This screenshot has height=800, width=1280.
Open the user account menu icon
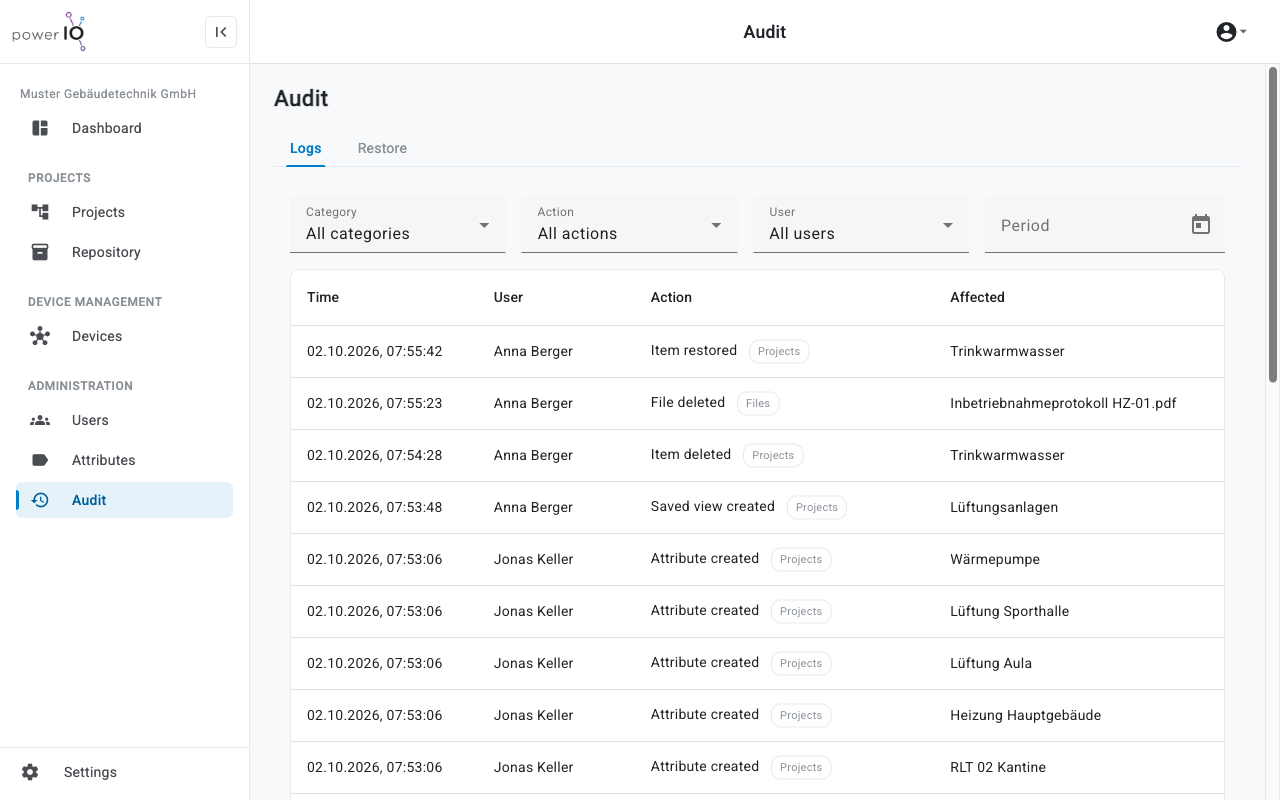coord(1231,32)
